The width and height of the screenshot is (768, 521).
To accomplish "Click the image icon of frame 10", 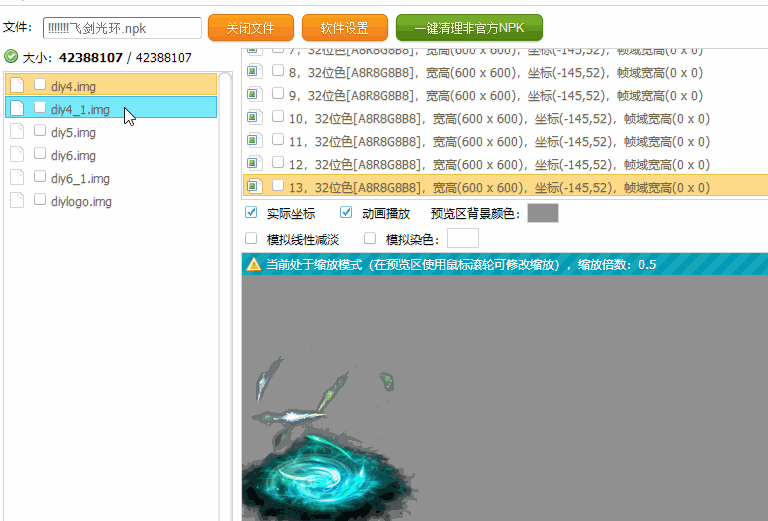I will (x=253, y=118).
